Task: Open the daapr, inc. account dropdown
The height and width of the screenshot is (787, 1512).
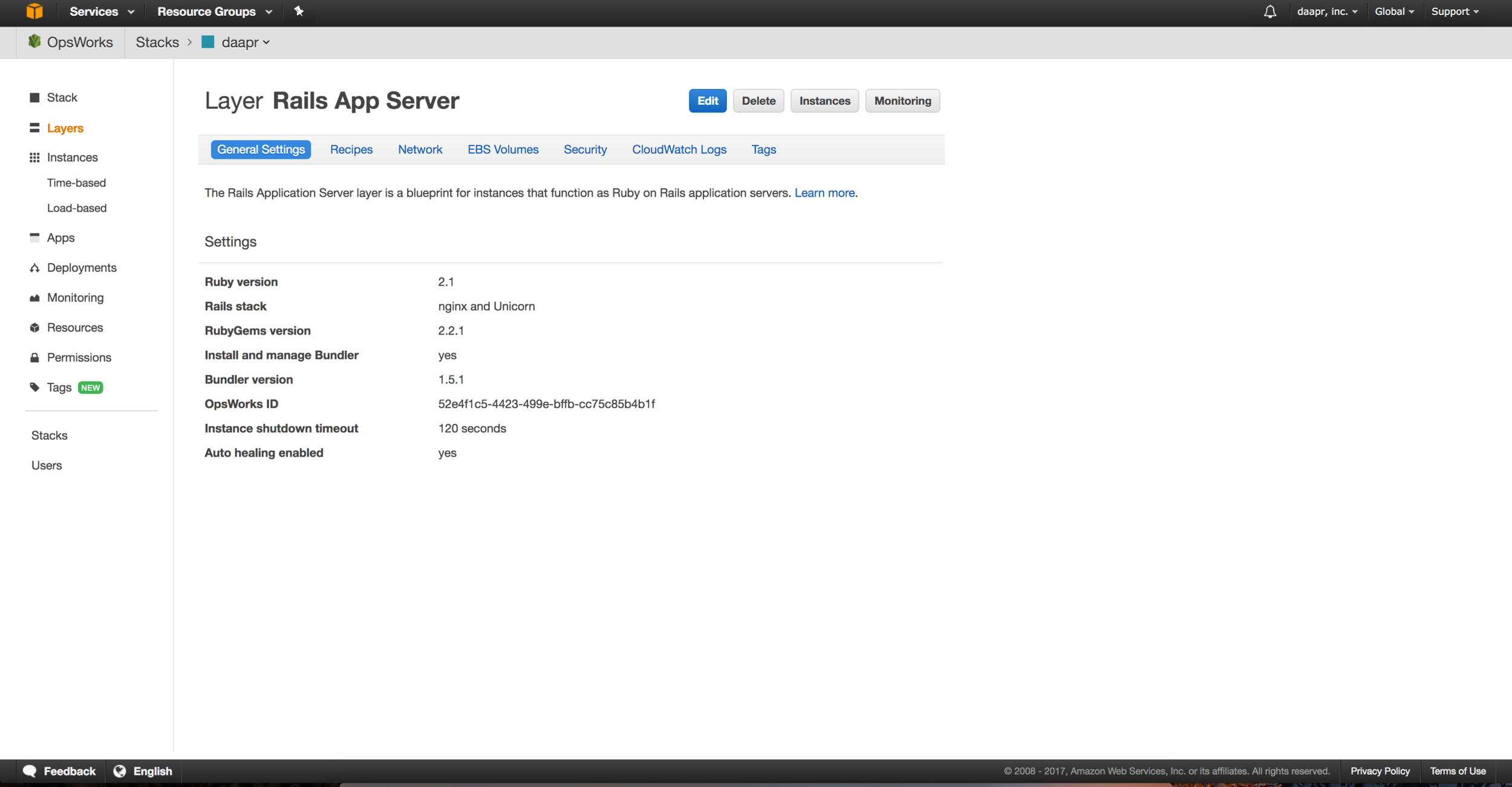Action: coord(1327,11)
